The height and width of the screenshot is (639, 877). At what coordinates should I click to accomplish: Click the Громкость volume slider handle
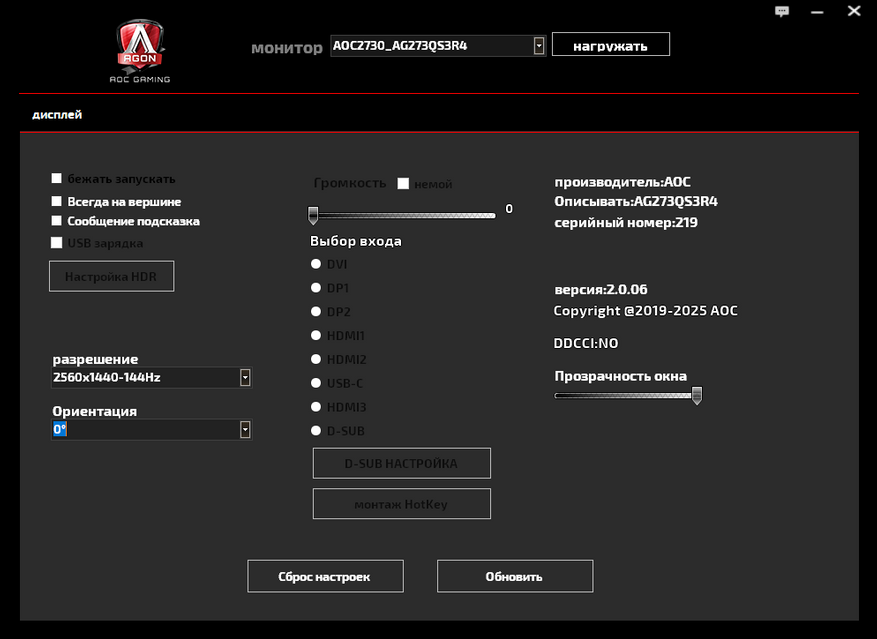pyautogui.click(x=313, y=215)
